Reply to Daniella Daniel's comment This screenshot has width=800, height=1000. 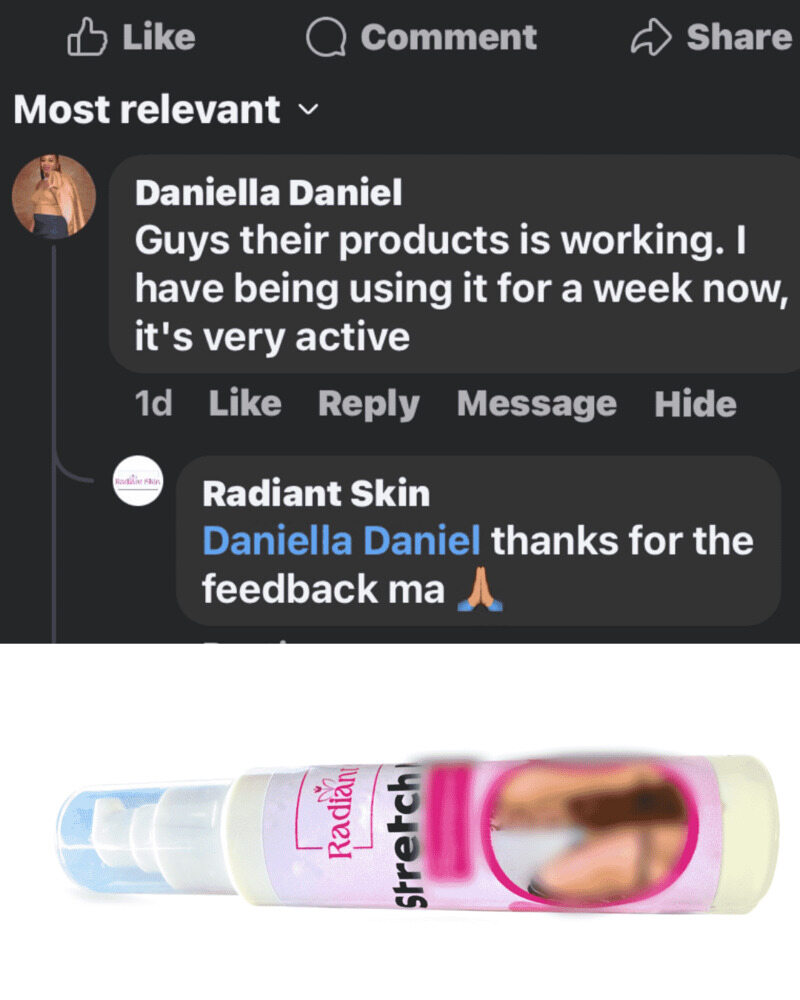tap(369, 405)
